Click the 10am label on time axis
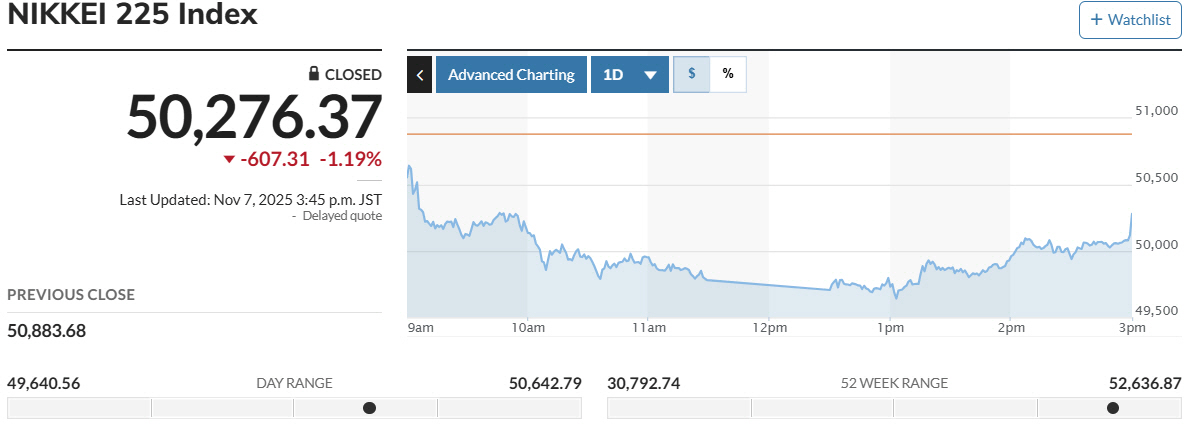1190x429 pixels. pyautogui.click(x=527, y=327)
